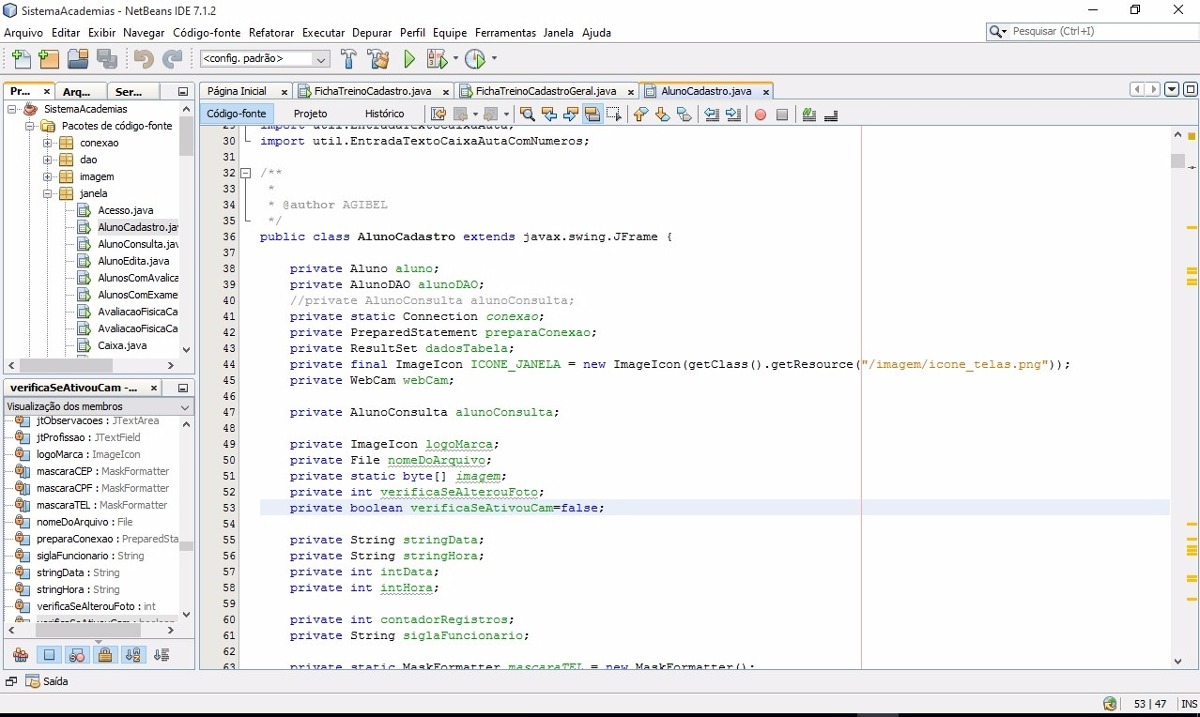Run the project with the green Run icon
This screenshot has height=717, width=1200.
click(409, 58)
